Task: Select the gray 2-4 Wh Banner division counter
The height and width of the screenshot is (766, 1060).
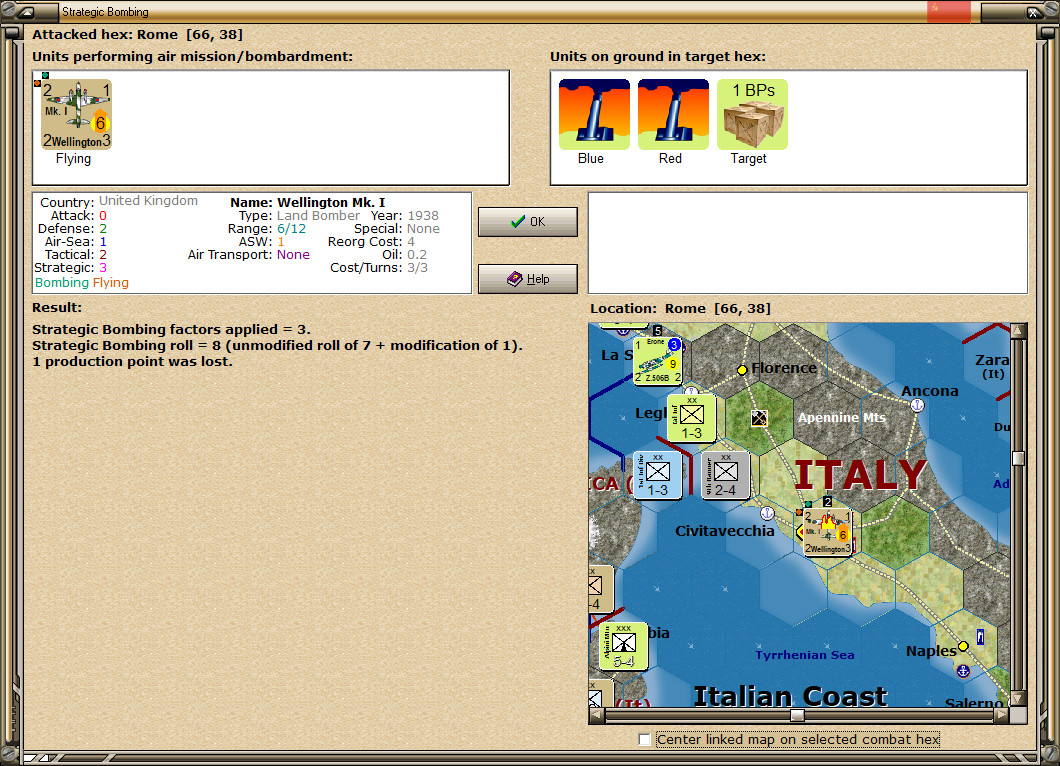Action: [x=724, y=476]
